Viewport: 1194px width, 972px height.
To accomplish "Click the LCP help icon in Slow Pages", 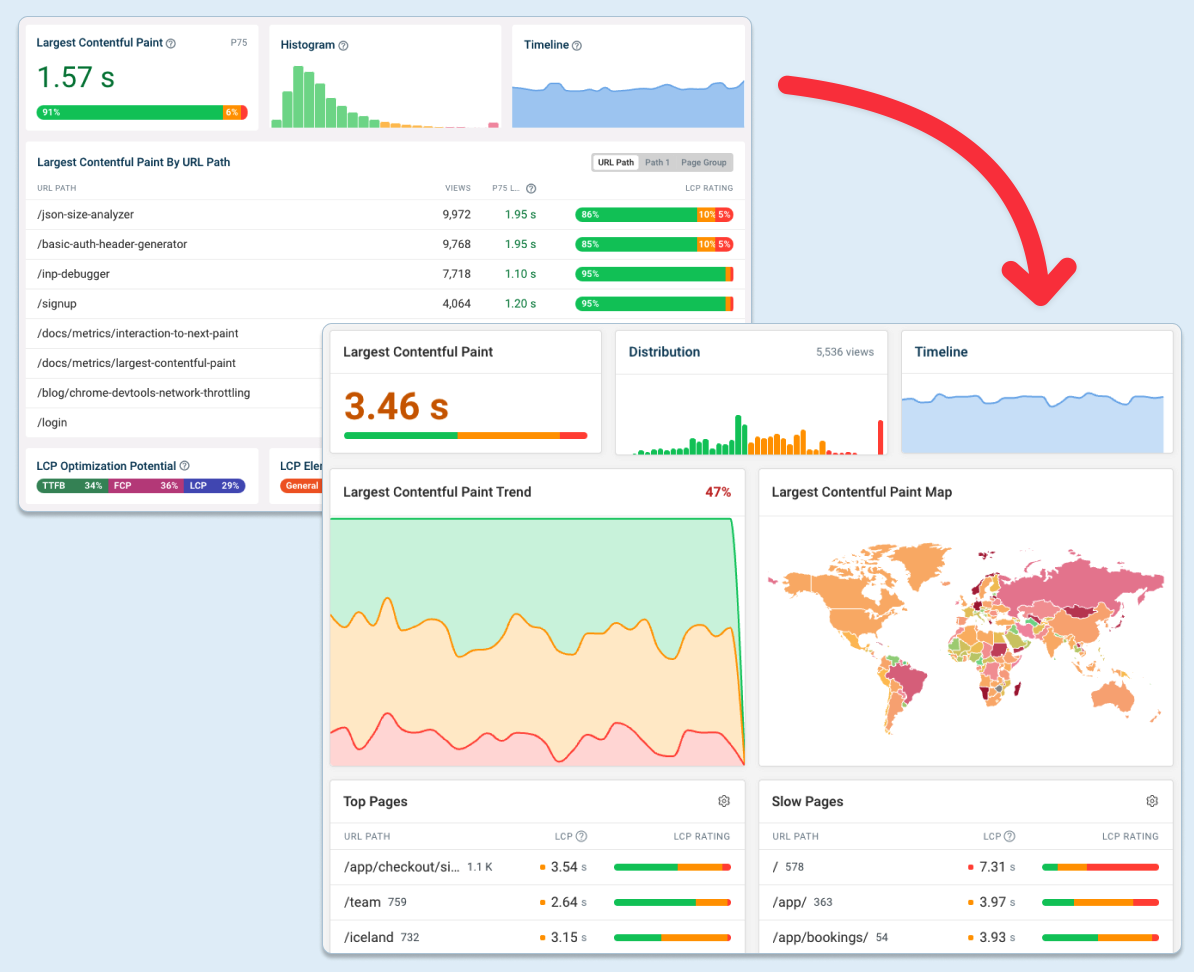I will point(1011,836).
